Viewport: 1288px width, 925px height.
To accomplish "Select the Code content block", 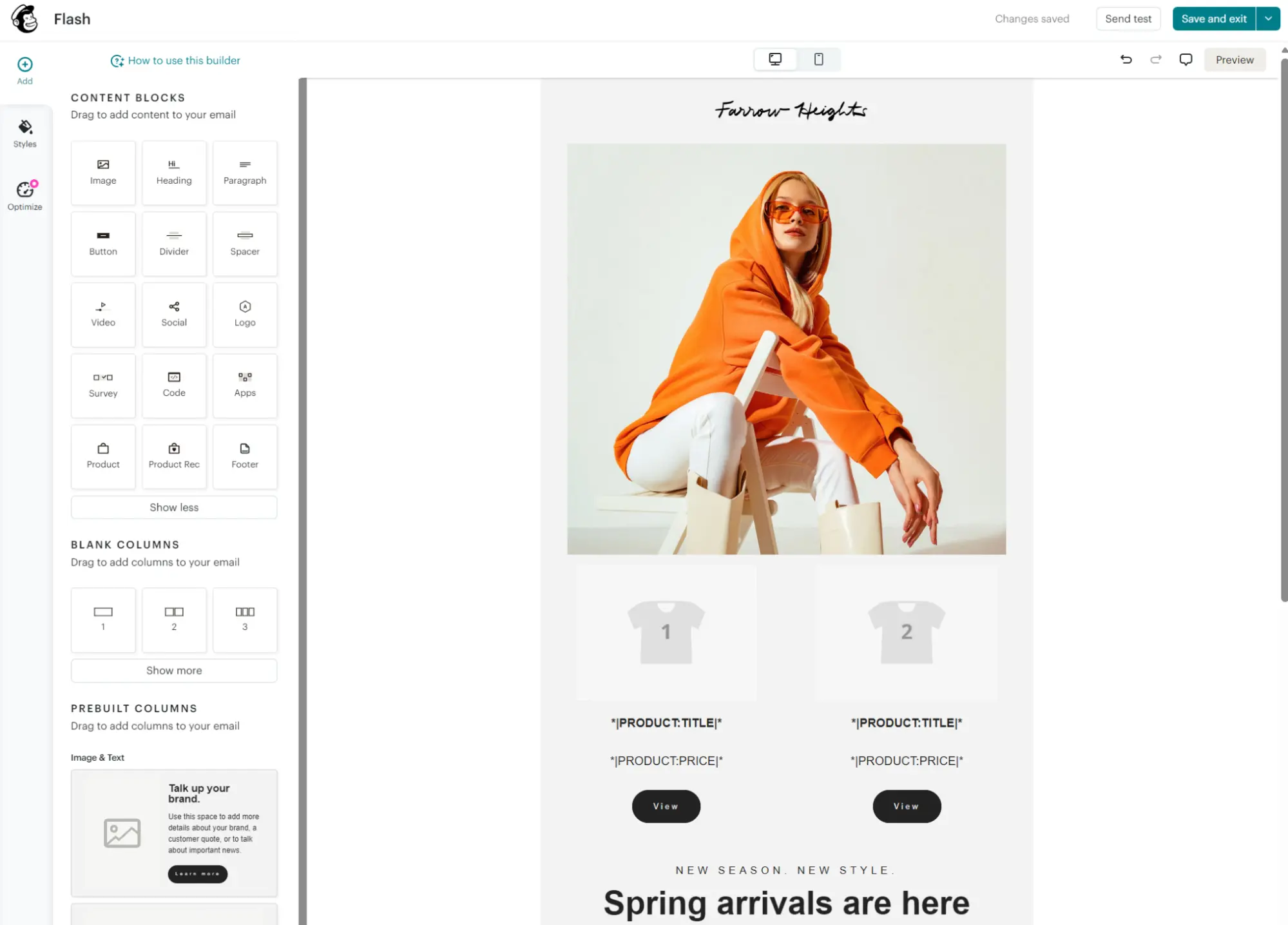I will coord(174,385).
